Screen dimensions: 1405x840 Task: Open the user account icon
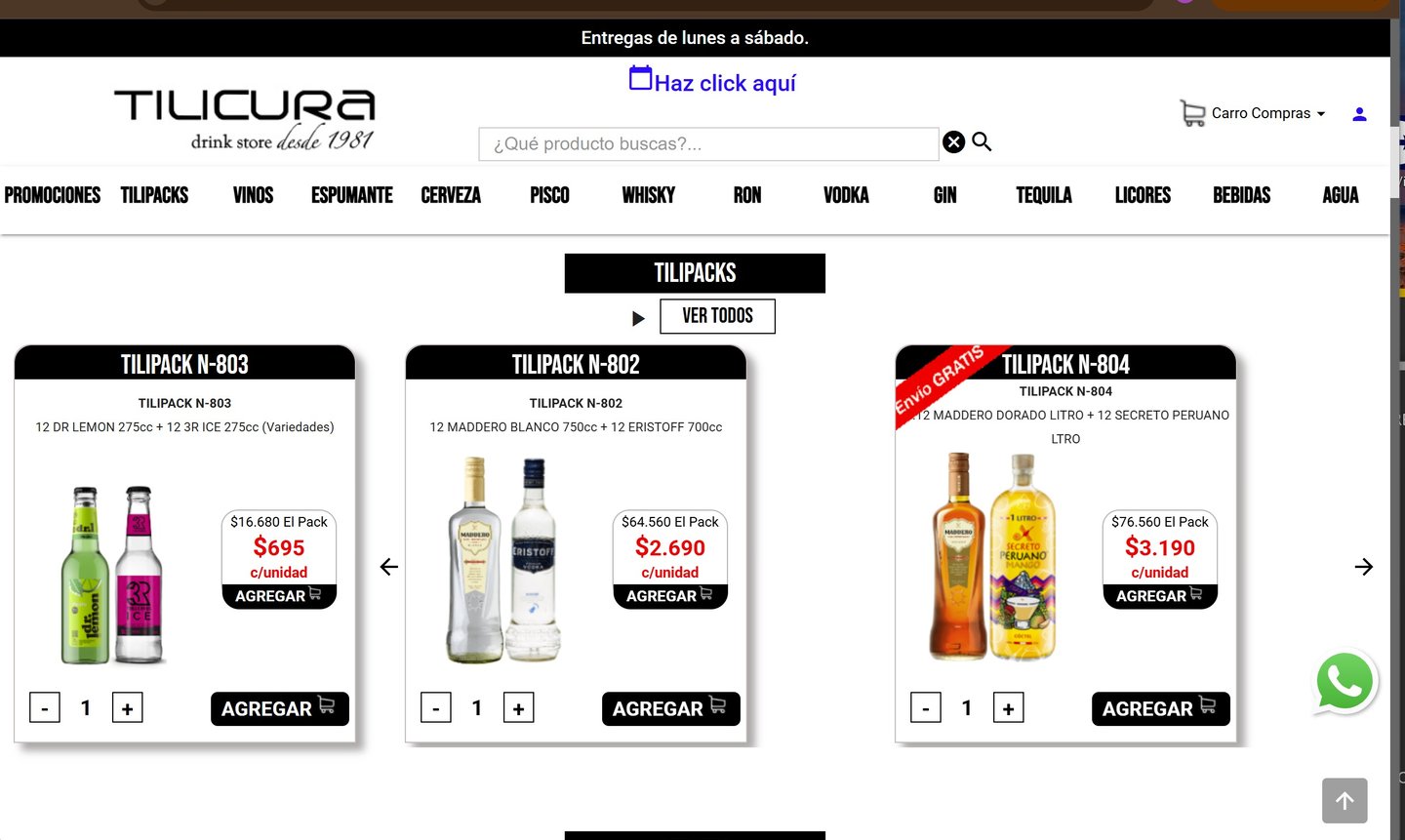pyautogui.click(x=1359, y=114)
